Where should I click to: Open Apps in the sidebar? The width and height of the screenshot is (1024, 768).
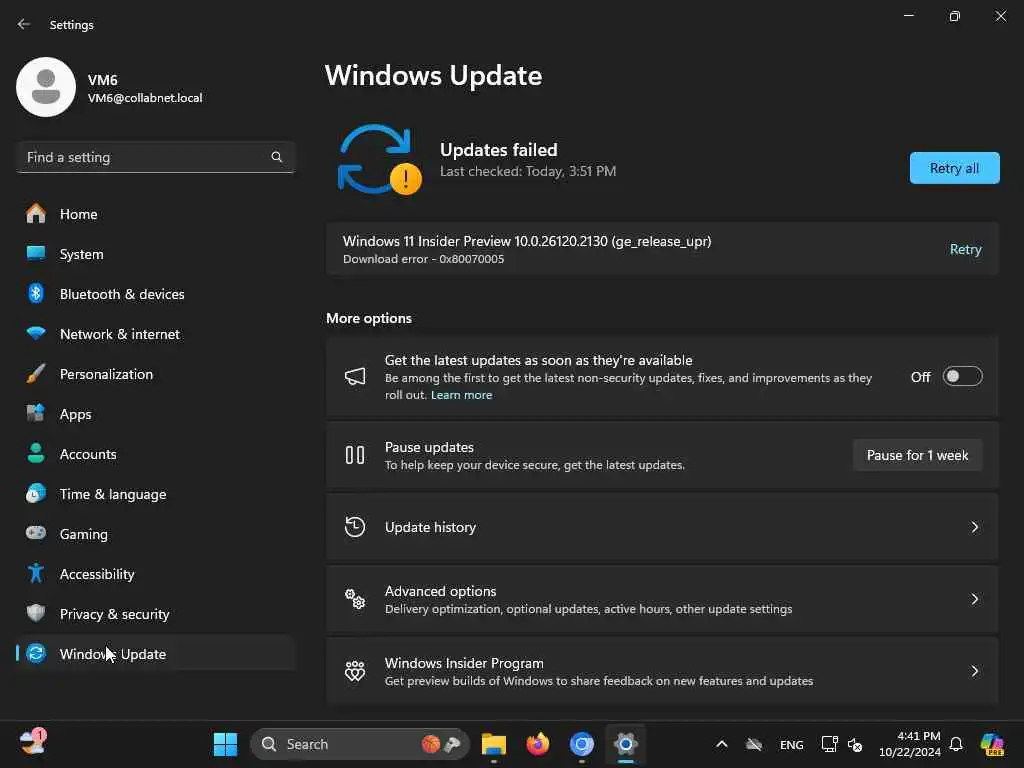tap(155, 414)
